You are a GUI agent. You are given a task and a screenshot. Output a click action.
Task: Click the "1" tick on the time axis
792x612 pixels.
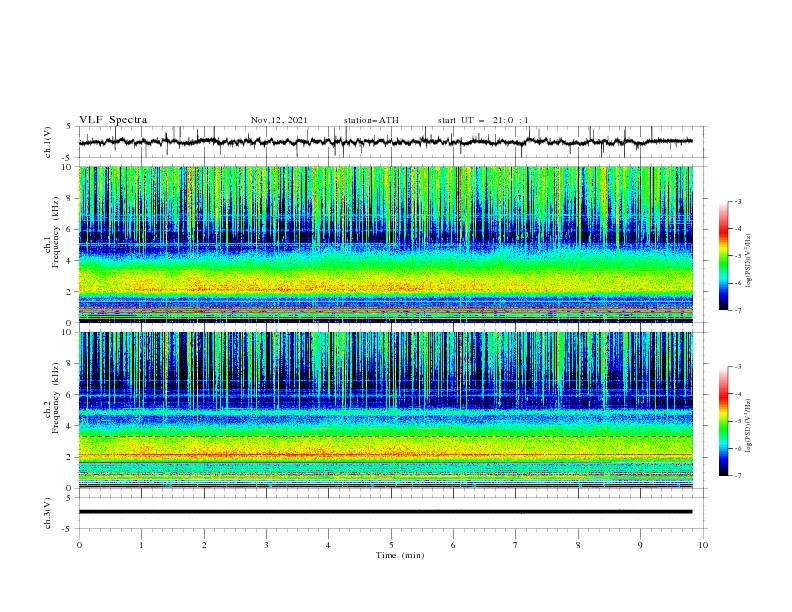141,545
